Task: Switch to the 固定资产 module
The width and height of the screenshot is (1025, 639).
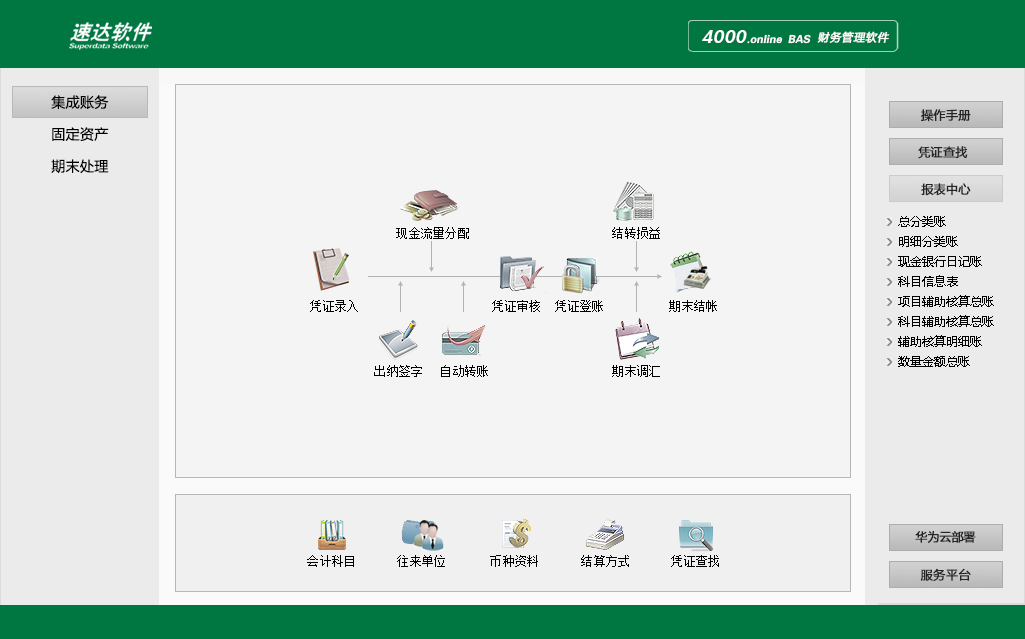Action: [x=79, y=133]
